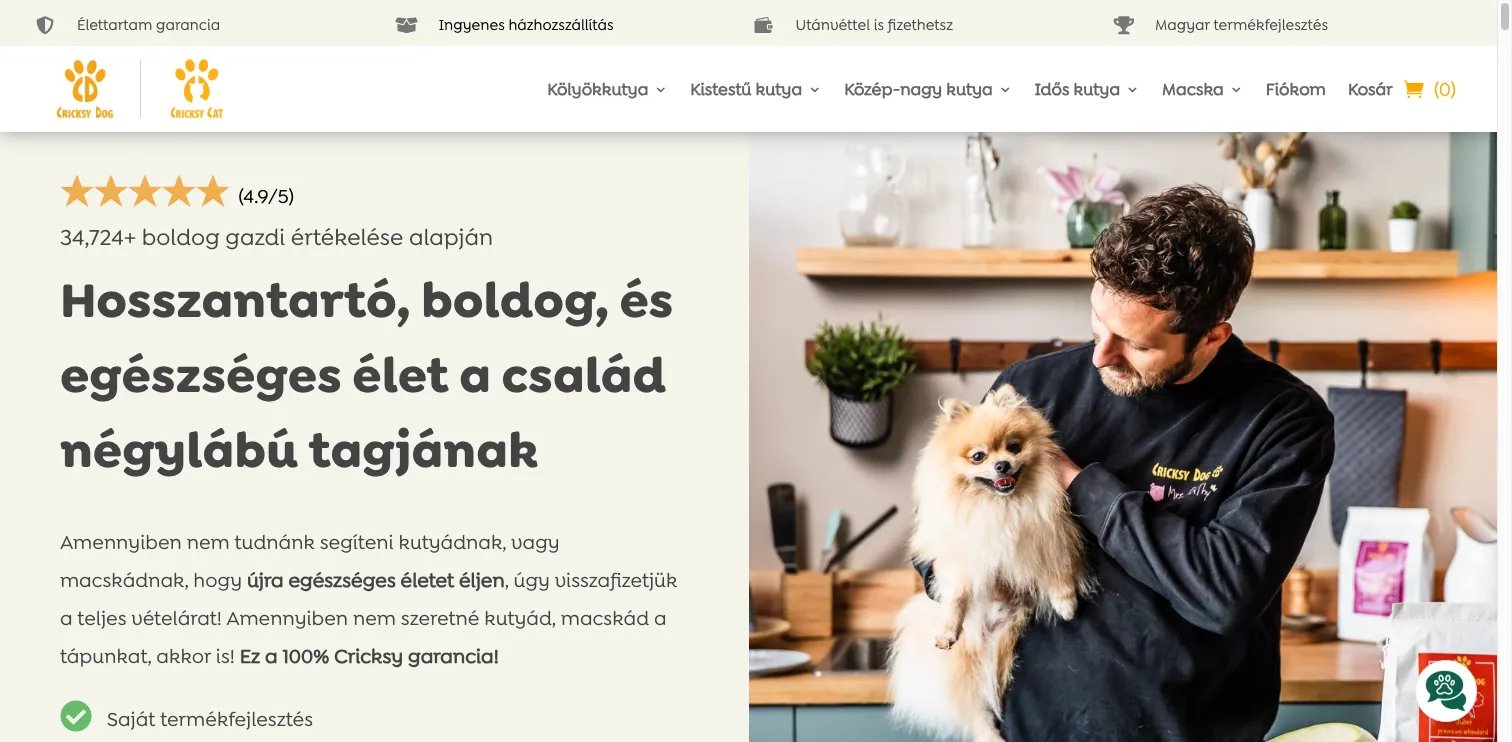Open the shopping cart icon
Image resolution: width=1512 pixels, height=742 pixels.
coord(1413,89)
